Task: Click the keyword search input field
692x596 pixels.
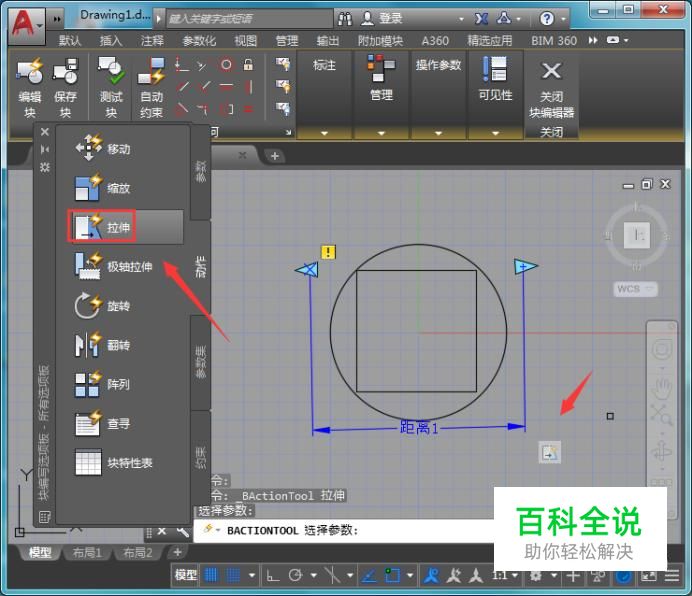Action: coord(249,19)
